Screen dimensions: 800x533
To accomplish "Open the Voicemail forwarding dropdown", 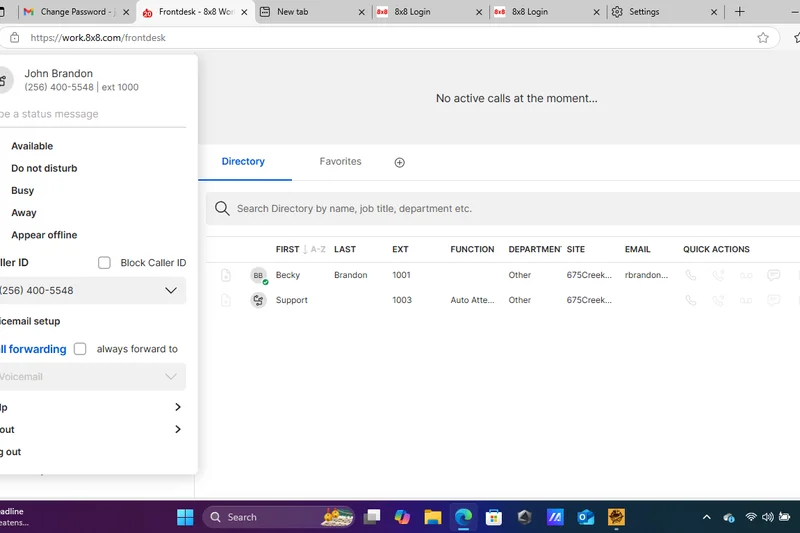I will 170,377.
